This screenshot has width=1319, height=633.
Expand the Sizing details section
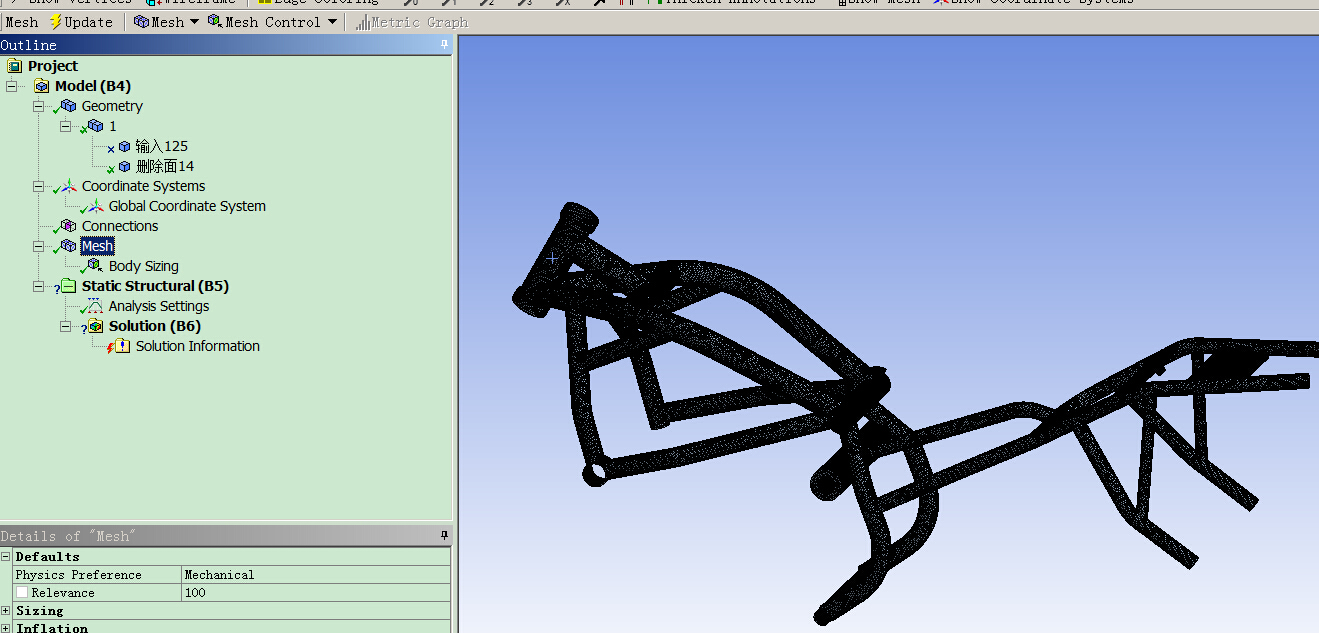coord(6,610)
